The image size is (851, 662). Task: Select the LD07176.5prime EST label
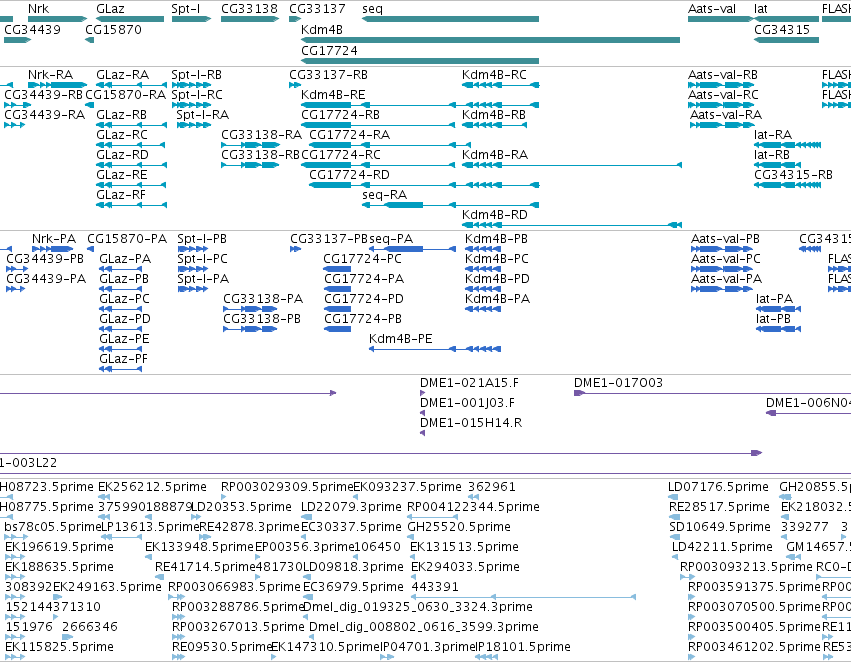(x=719, y=487)
